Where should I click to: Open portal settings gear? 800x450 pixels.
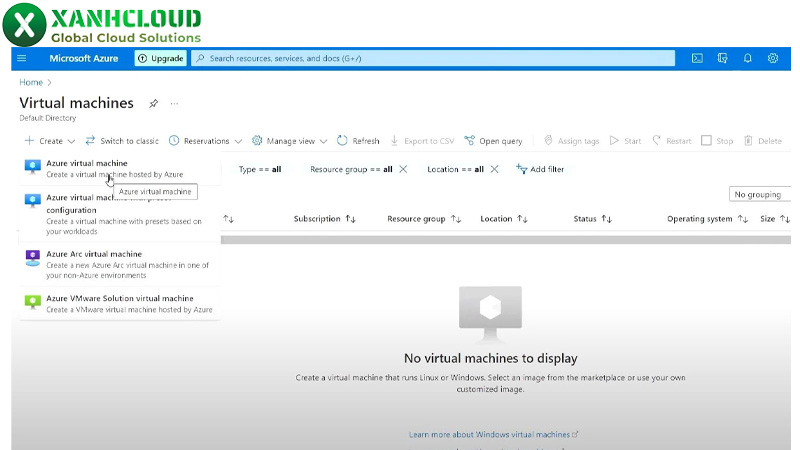pos(773,58)
